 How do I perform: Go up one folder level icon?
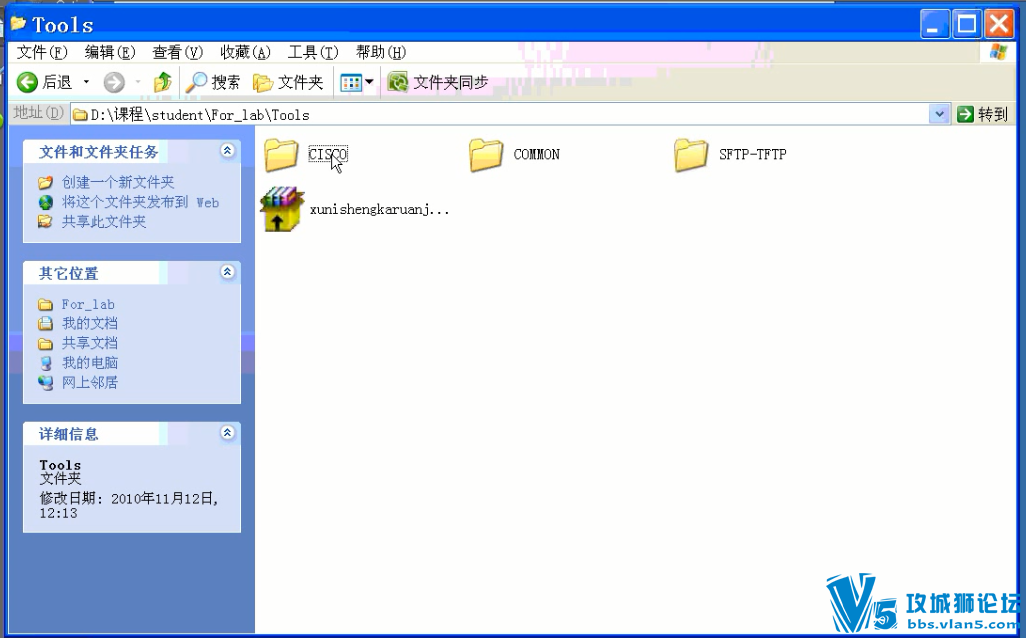pyautogui.click(x=162, y=82)
